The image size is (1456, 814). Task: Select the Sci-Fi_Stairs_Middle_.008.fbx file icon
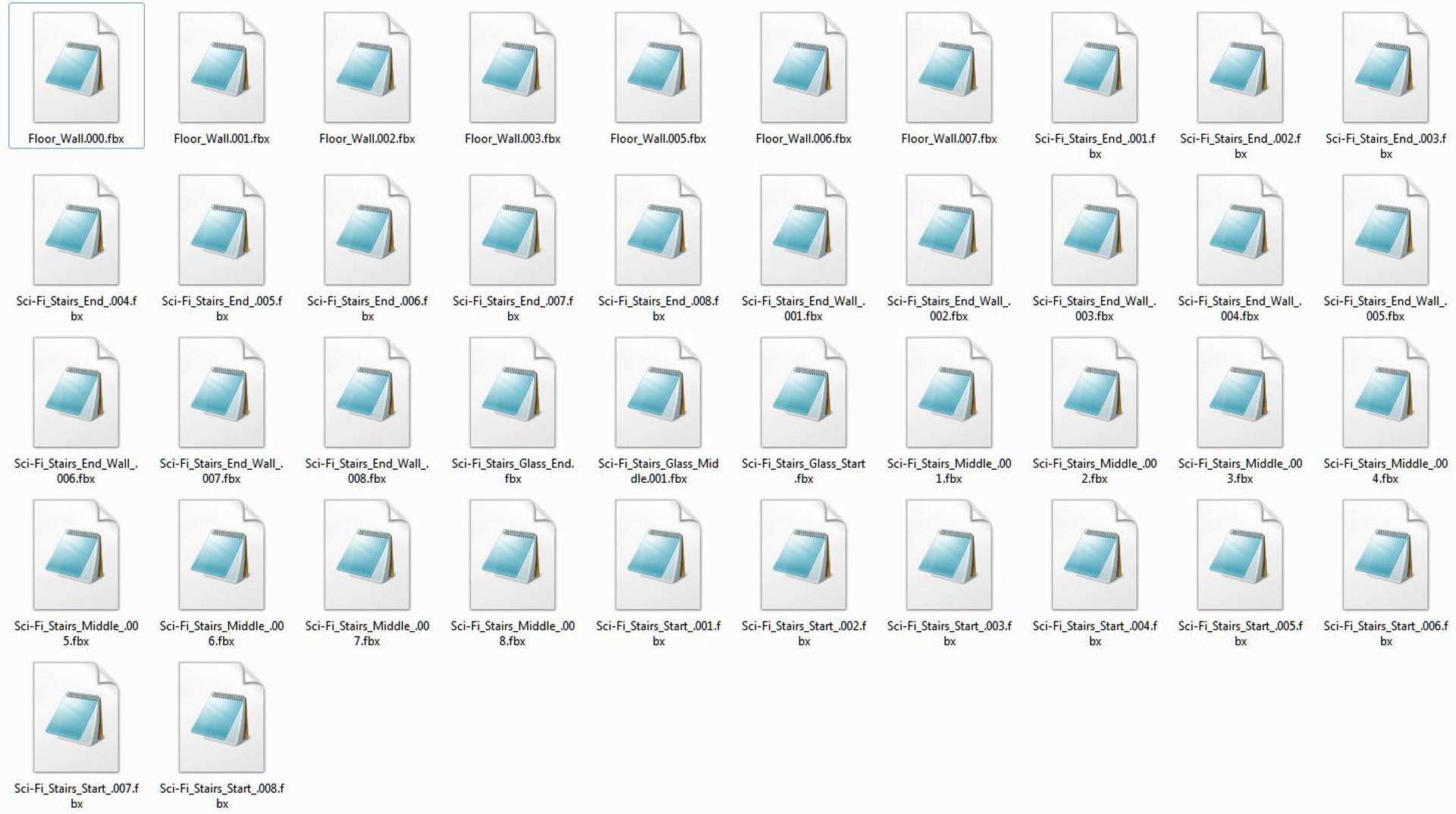(513, 555)
